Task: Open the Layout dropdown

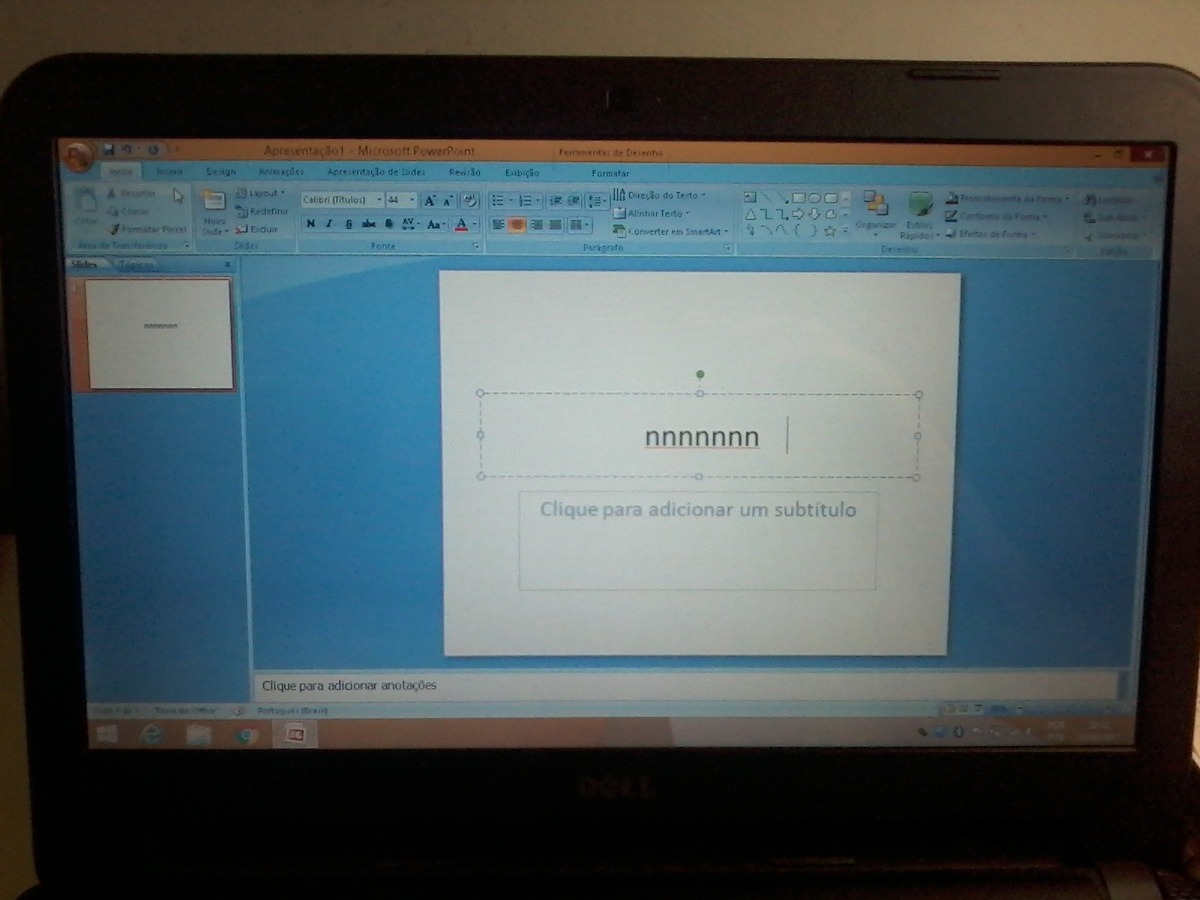Action: 260,193
